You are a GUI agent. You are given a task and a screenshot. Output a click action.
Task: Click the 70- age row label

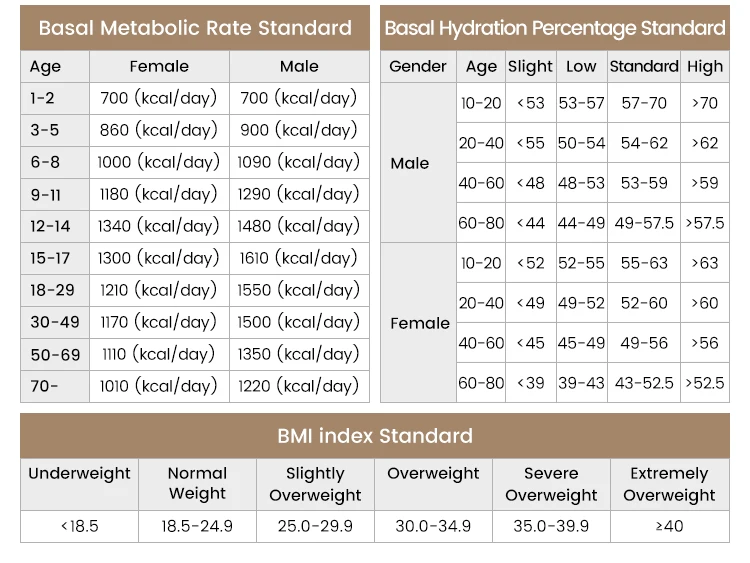[x=44, y=386]
